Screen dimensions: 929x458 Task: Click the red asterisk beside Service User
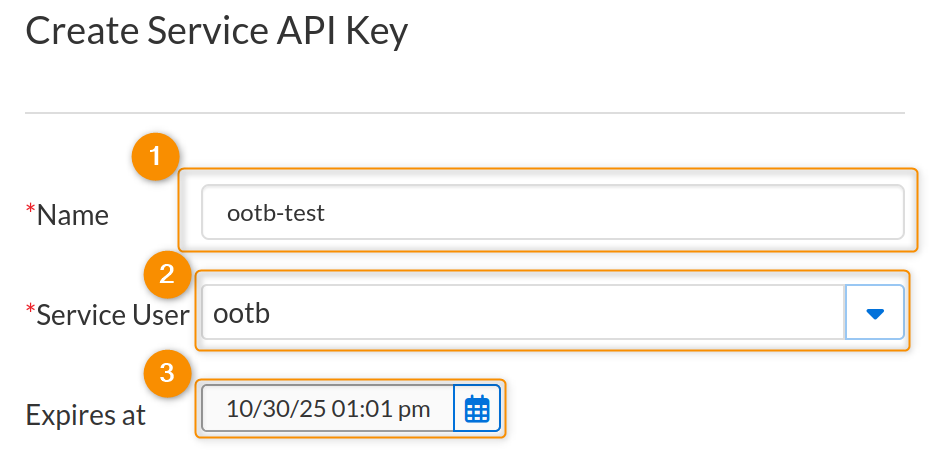point(30,312)
